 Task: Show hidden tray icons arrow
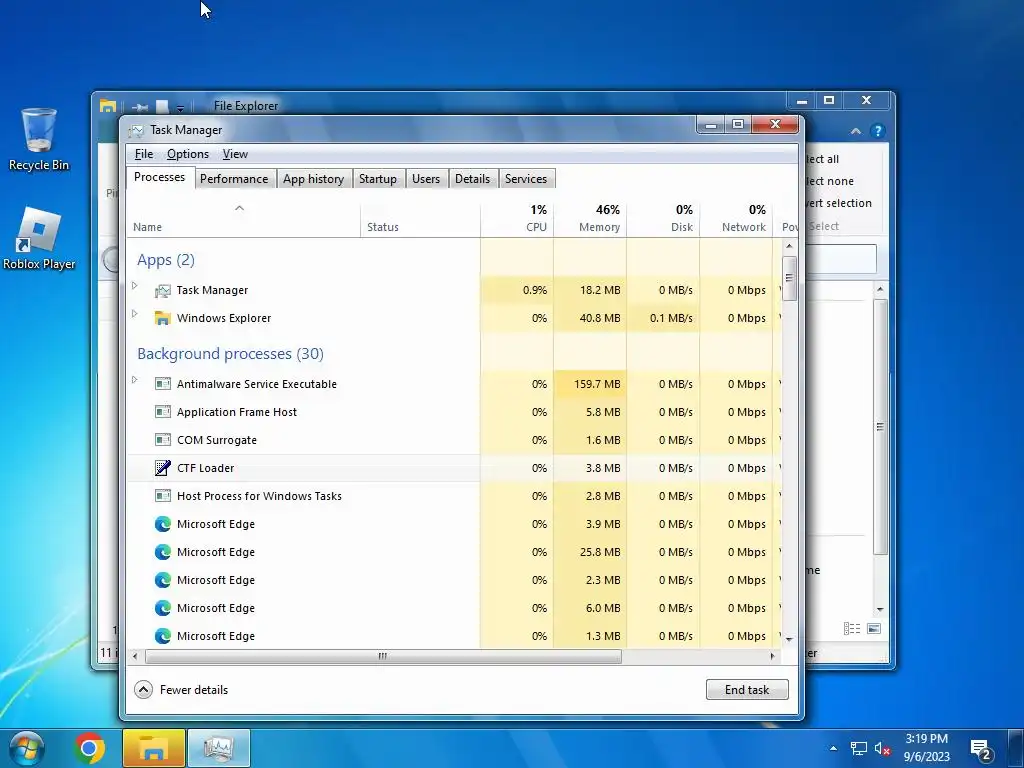[x=833, y=748]
